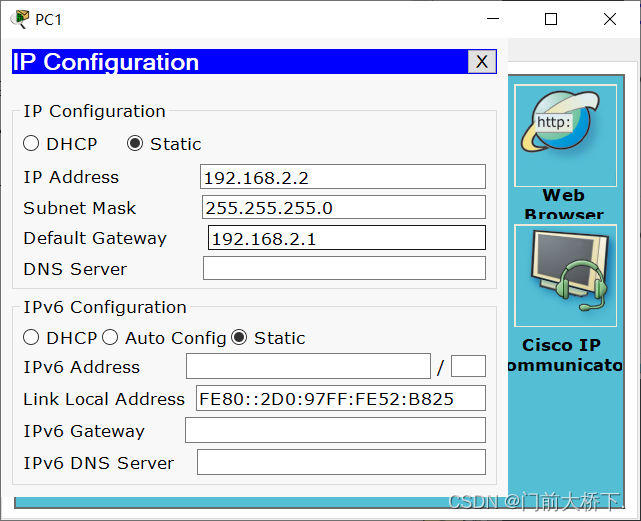Viewport: 641px width, 521px height.
Task: Click the Cisco IP Communicator label
Action: [x=565, y=355]
